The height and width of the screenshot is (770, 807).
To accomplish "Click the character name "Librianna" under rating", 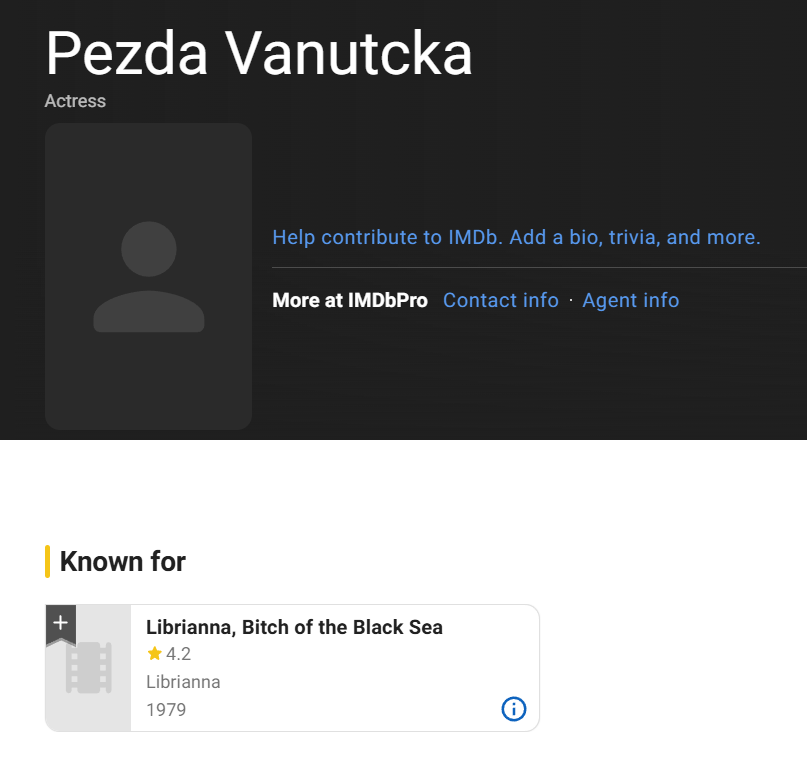I will [183, 682].
